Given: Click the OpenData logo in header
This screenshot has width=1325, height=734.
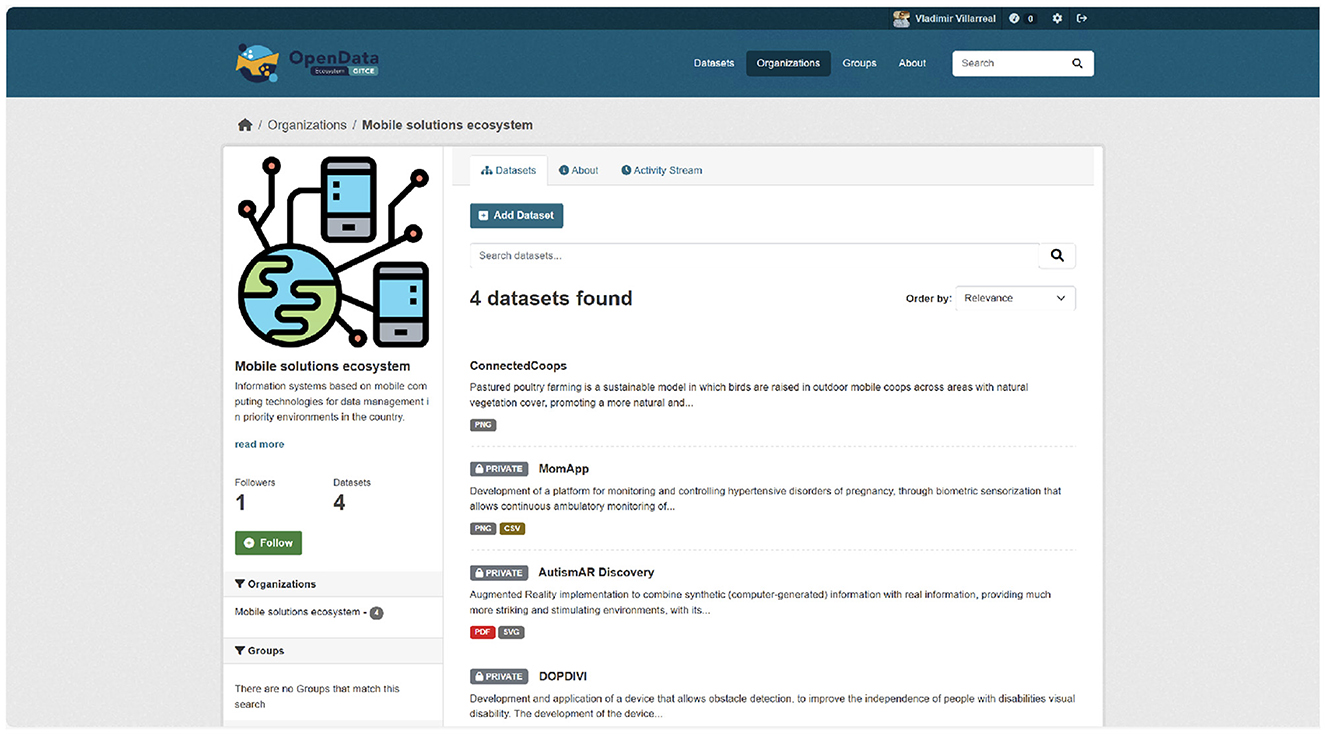Looking at the screenshot, I should pos(306,63).
